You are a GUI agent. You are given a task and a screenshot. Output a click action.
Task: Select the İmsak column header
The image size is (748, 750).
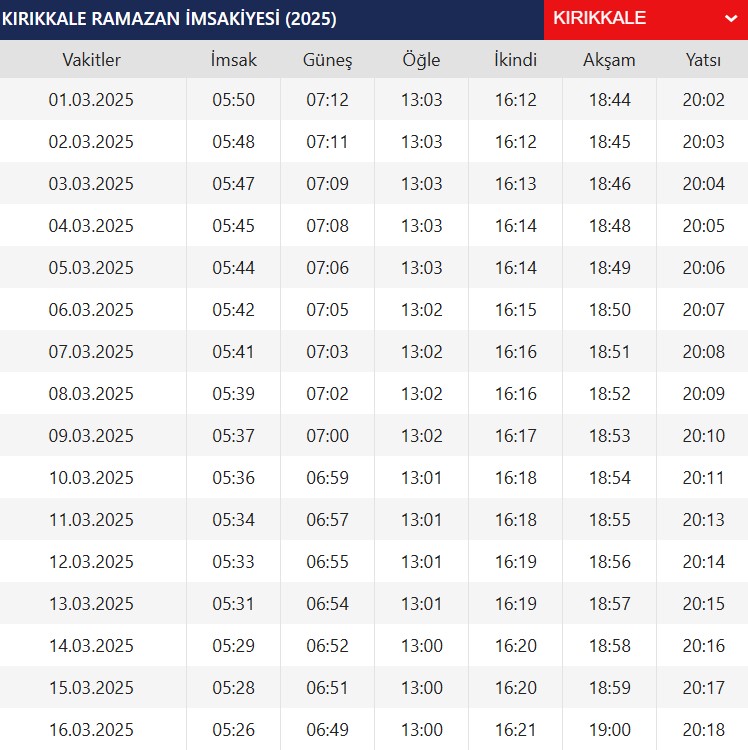233,60
